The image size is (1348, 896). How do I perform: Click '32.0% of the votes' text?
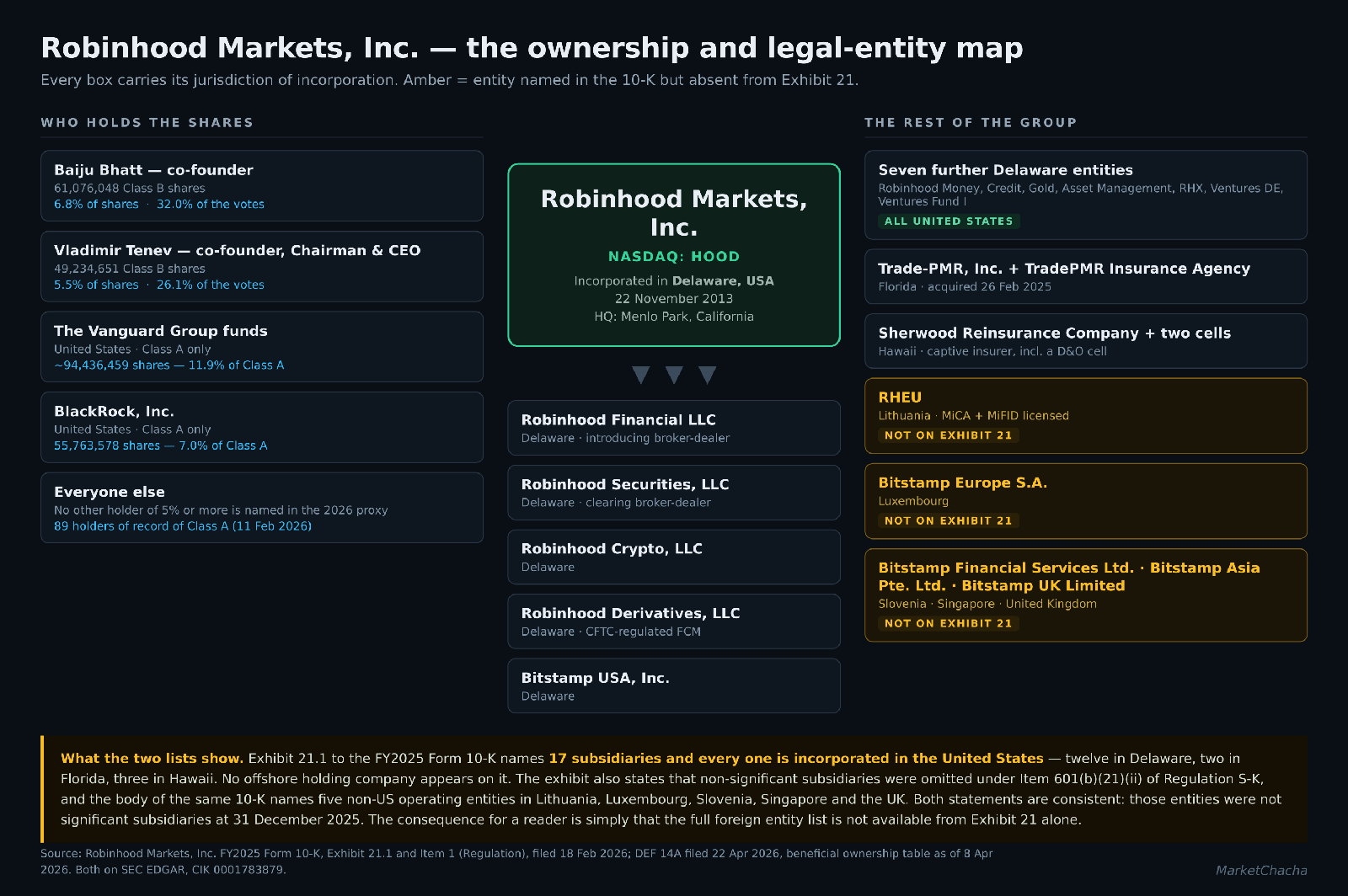[x=211, y=205]
